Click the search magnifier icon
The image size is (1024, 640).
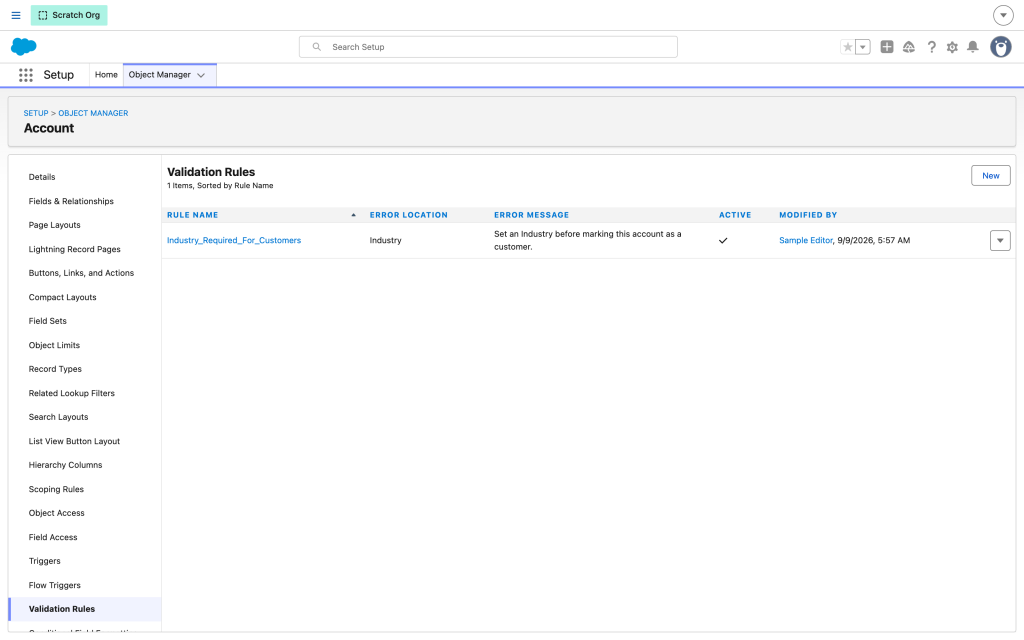point(317,47)
